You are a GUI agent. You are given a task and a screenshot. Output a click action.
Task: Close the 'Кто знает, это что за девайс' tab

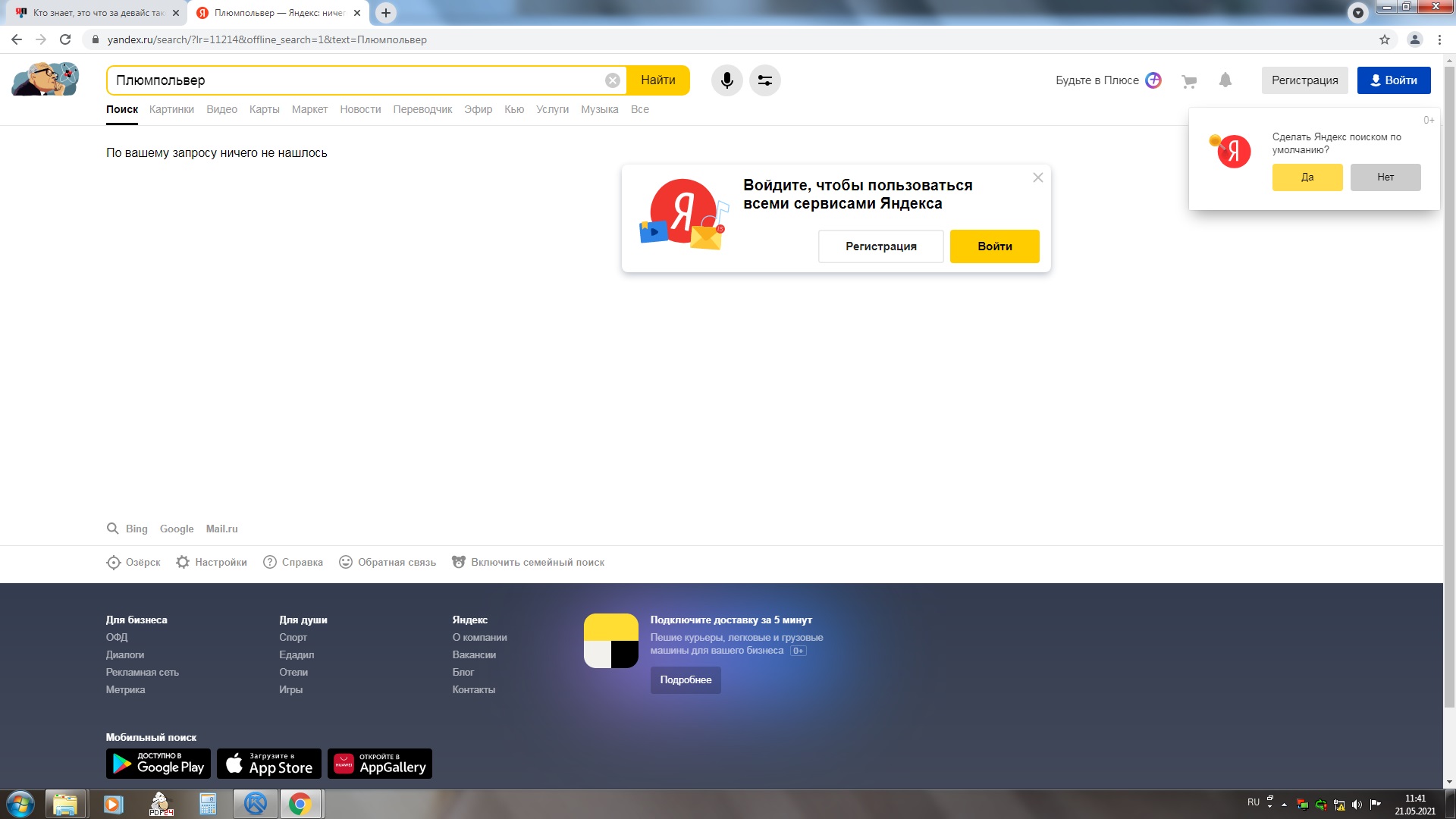tap(176, 13)
